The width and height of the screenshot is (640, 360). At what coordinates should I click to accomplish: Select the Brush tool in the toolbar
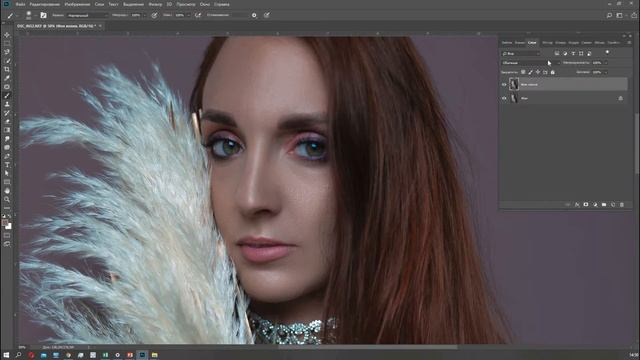[7, 96]
